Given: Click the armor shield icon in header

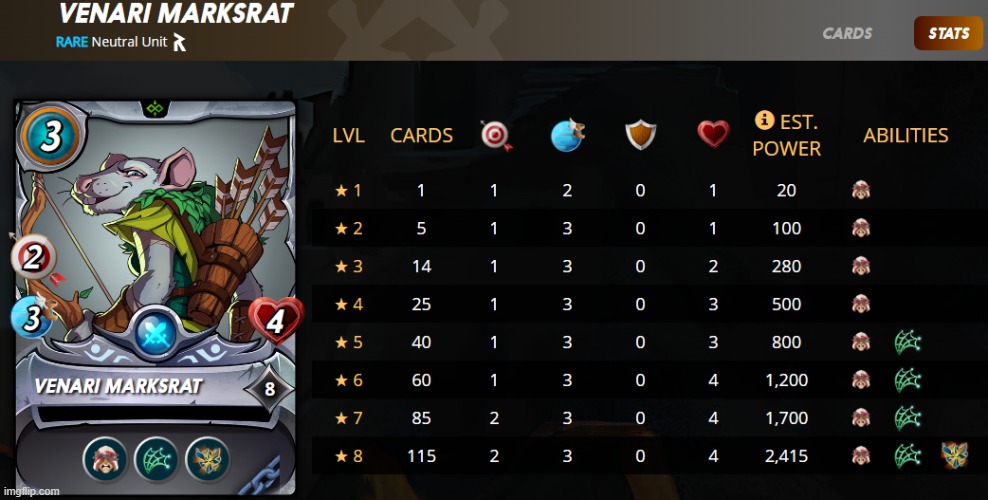Looking at the screenshot, I should pyautogui.click(x=641, y=136).
